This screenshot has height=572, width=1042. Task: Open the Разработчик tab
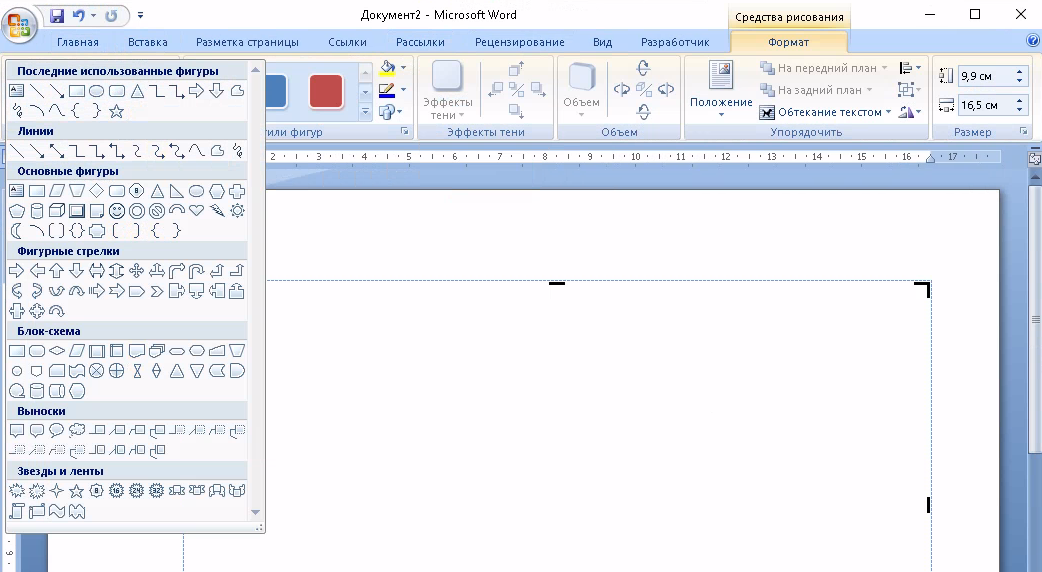click(x=675, y=42)
